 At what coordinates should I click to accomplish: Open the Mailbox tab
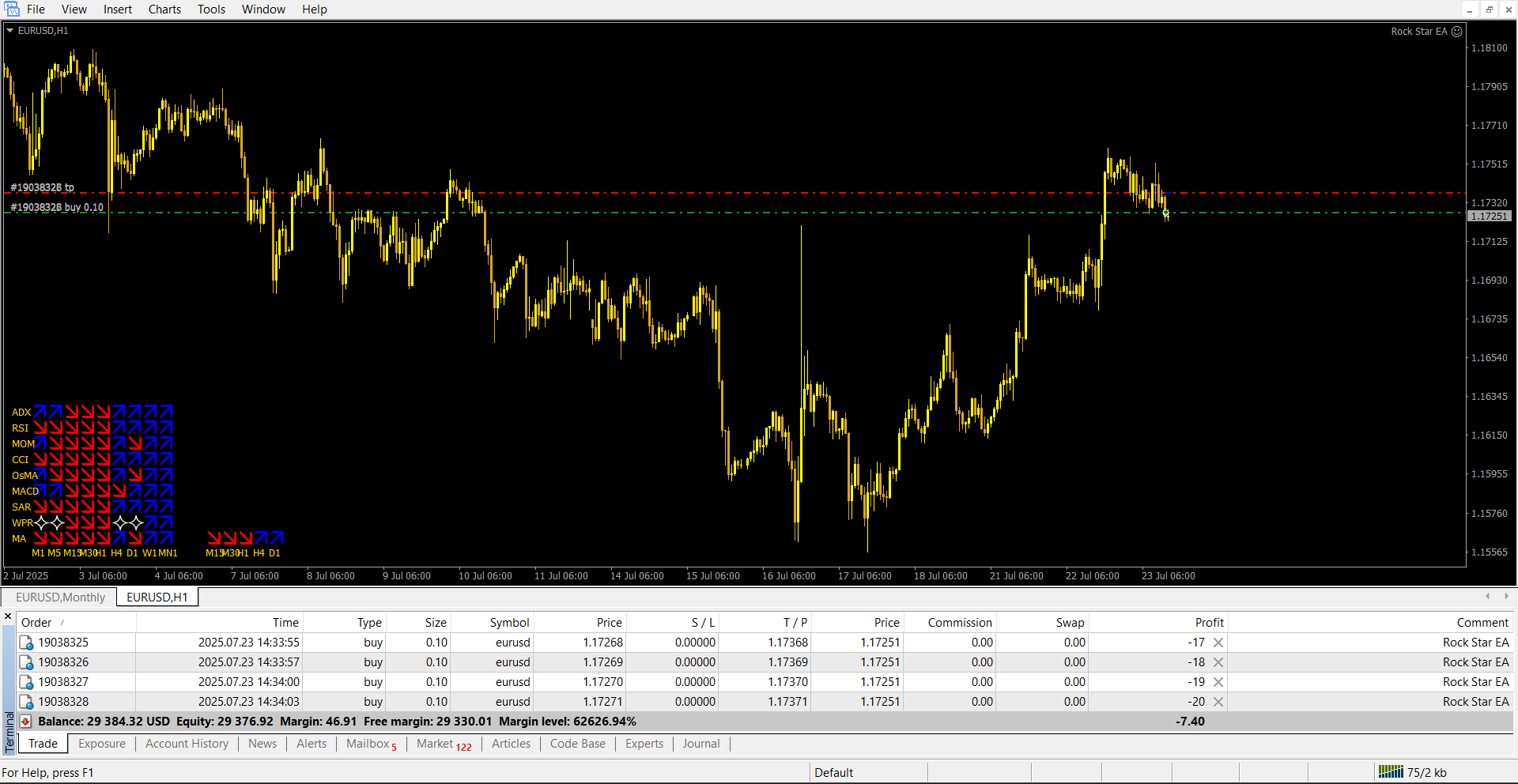368,744
